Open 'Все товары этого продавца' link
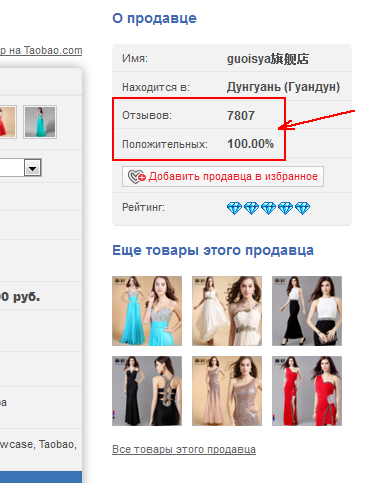This screenshot has width=382, height=483. click(184, 449)
